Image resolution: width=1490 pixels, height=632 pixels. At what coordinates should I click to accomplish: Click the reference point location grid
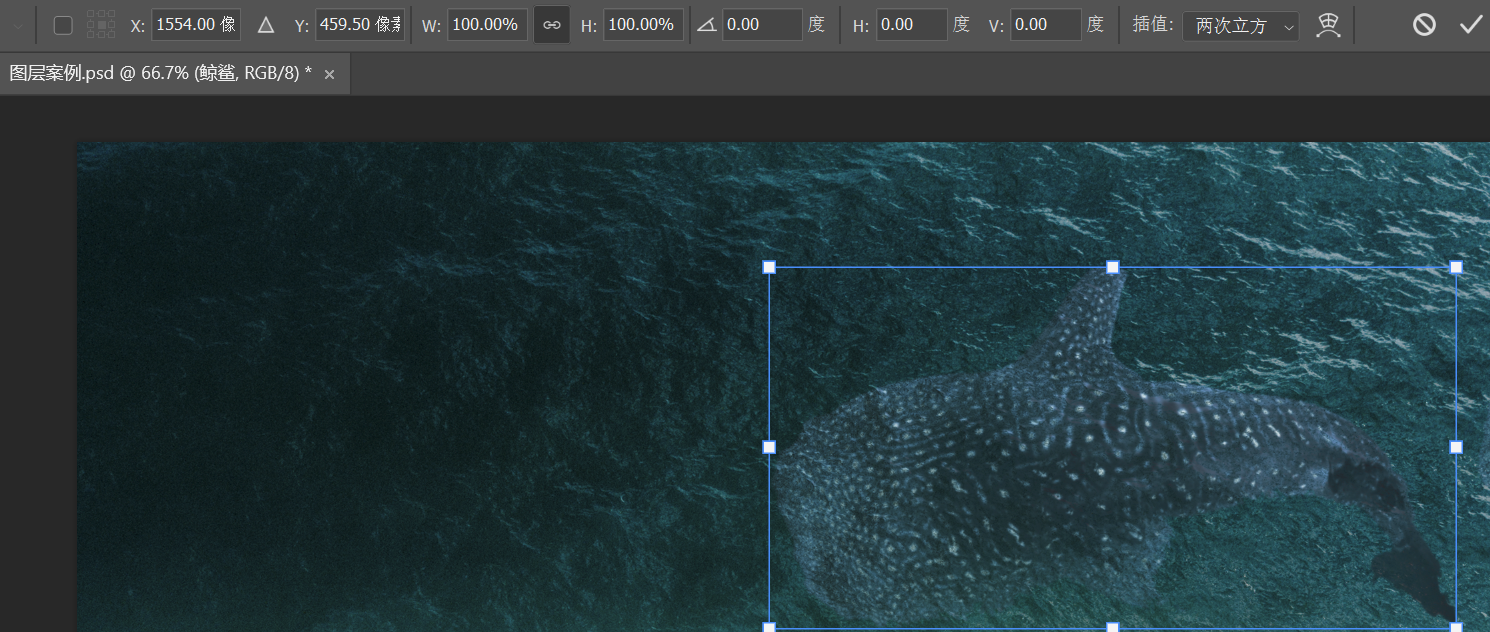point(101,25)
